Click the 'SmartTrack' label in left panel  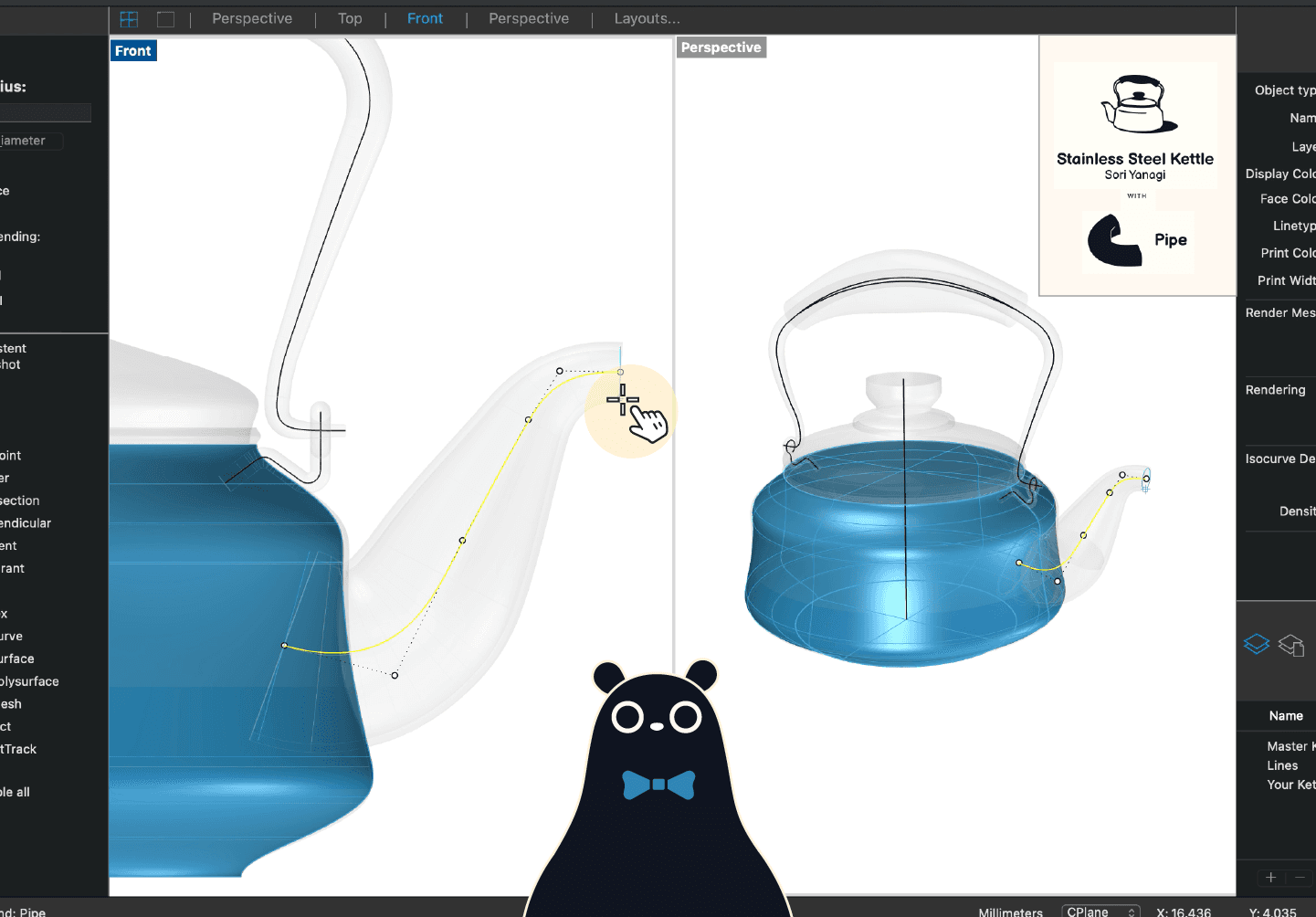tap(18, 749)
